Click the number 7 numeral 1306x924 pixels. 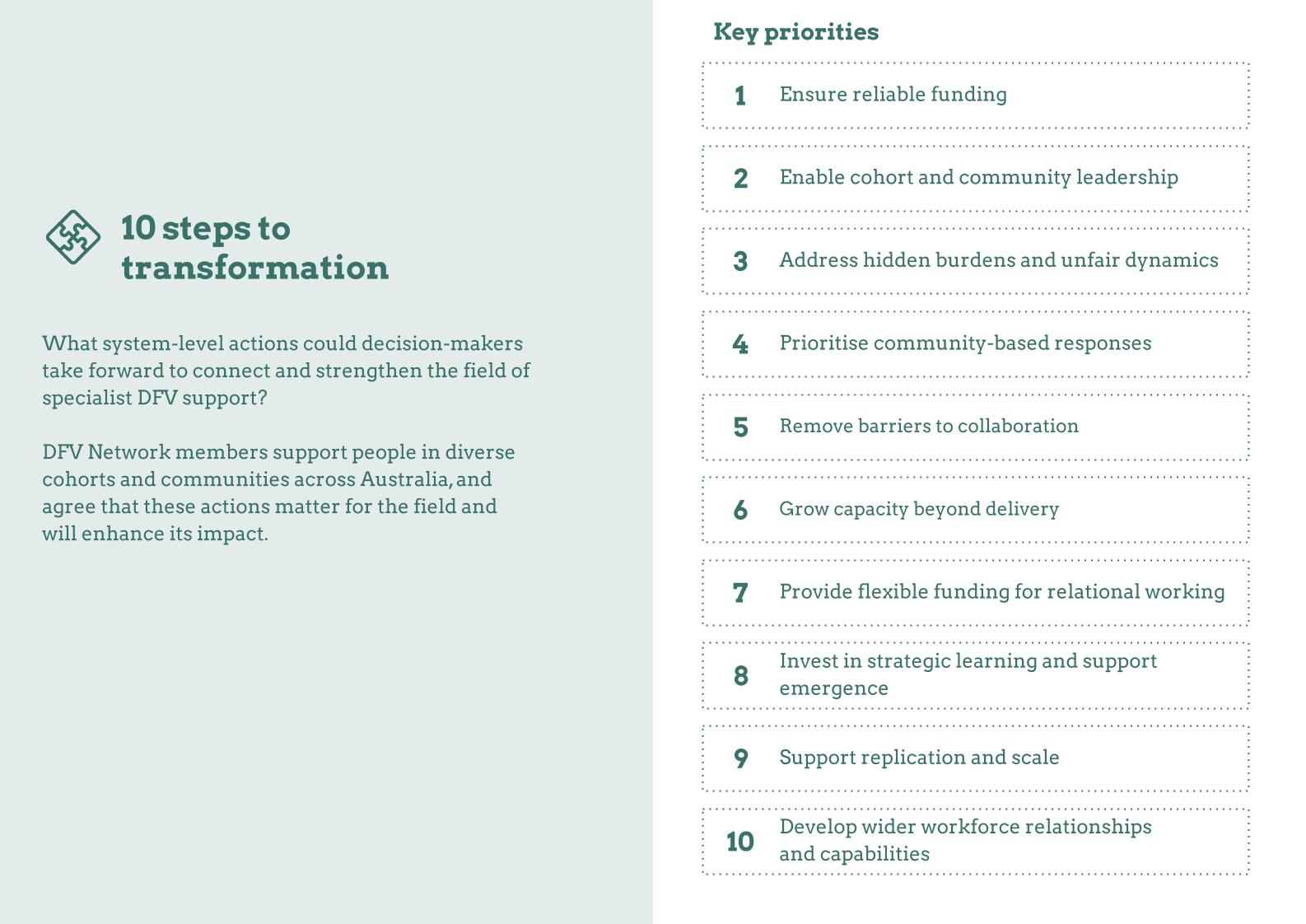pyautogui.click(x=740, y=593)
